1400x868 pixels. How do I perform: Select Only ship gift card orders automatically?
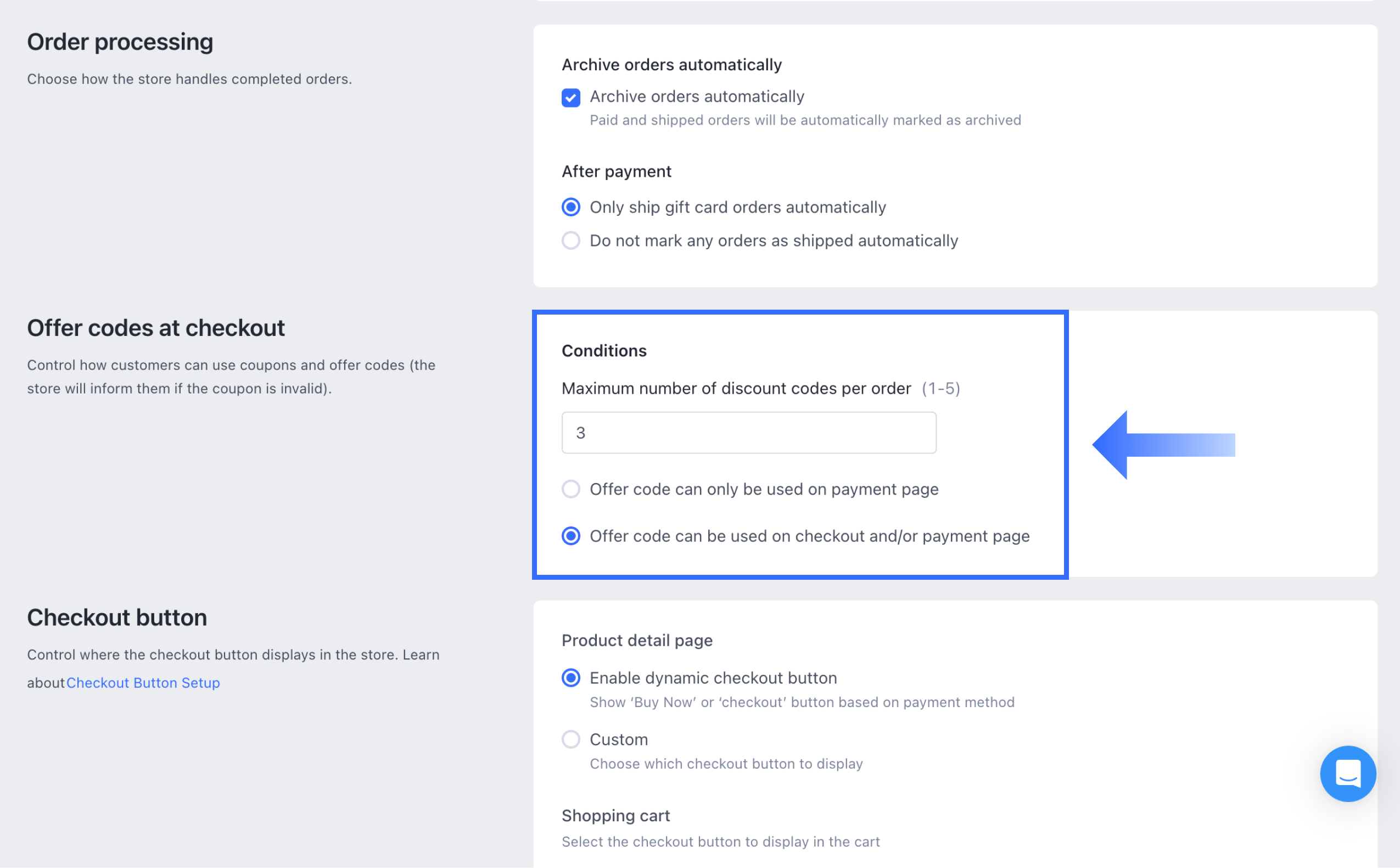pyautogui.click(x=570, y=207)
